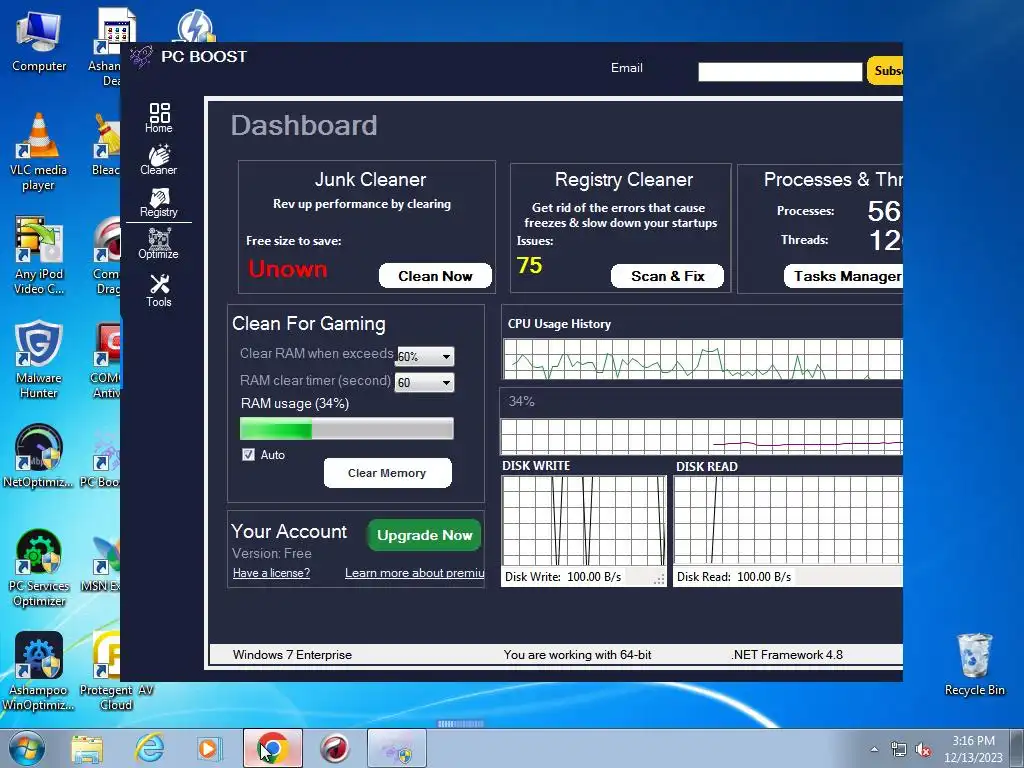Open Protegent AV Cloud shortcut
Image resolution: width=1024 pixels, height=768 pixels.
click(116, 671)
